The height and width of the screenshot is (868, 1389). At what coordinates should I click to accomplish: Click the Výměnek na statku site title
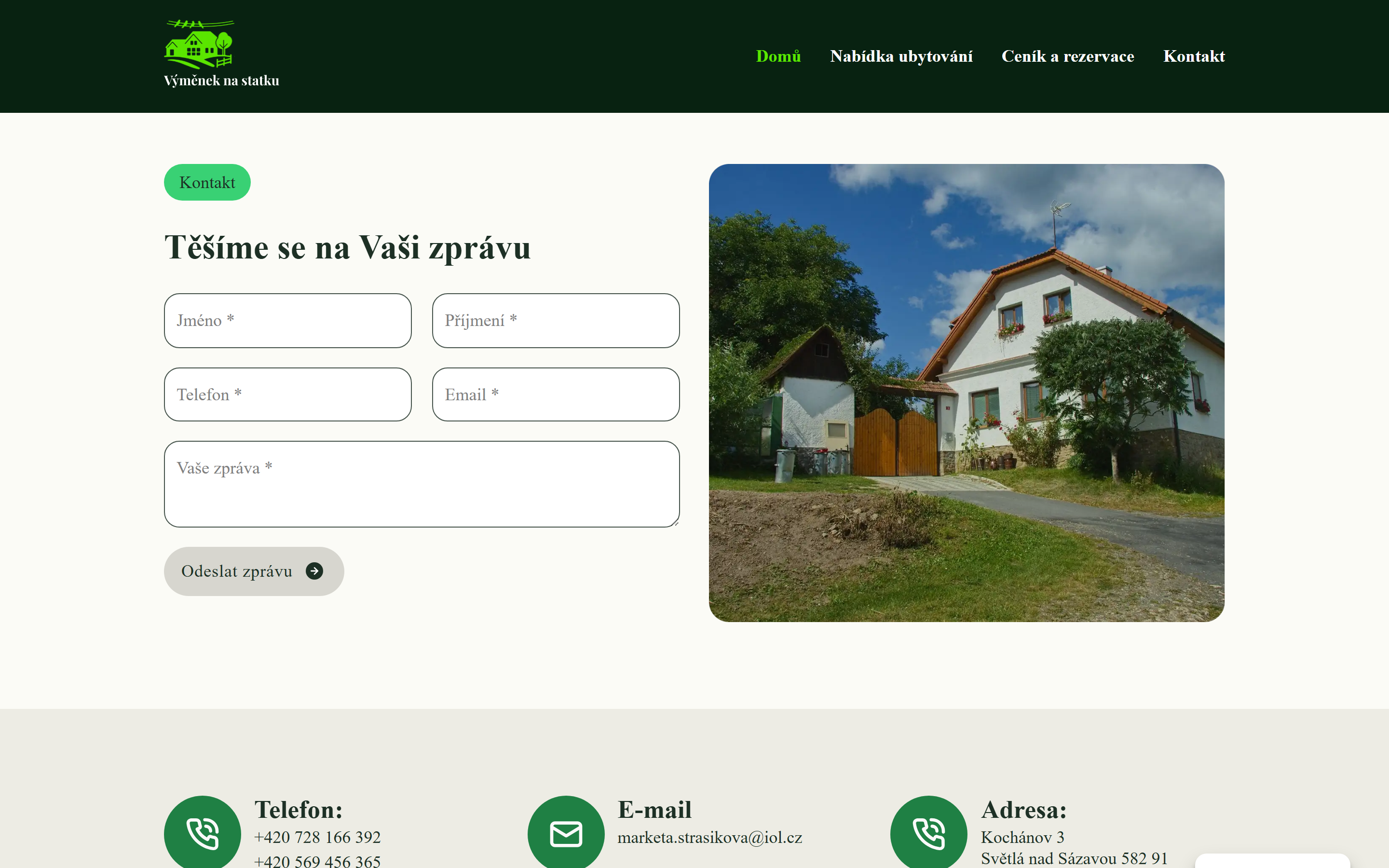coord(221,81)
